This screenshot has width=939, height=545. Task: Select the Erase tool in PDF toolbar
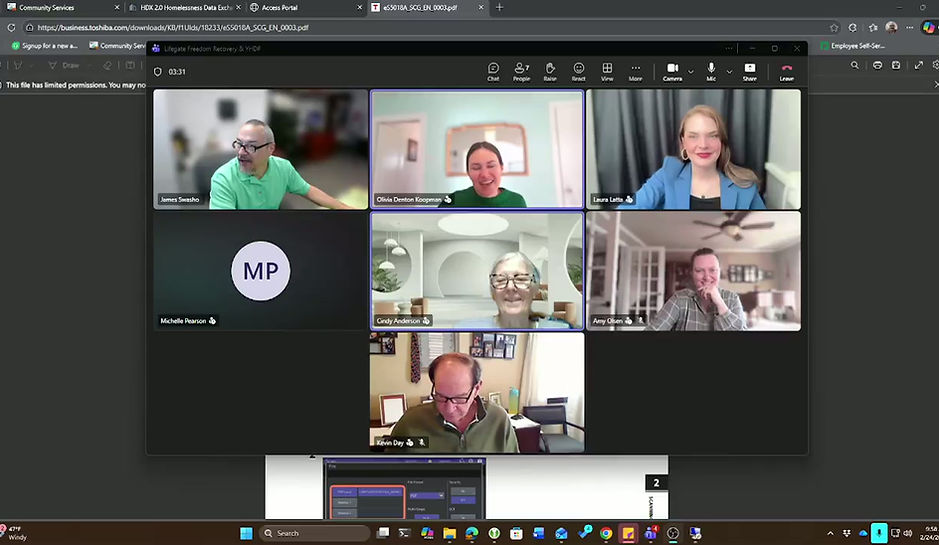click(x=107, y=65)
